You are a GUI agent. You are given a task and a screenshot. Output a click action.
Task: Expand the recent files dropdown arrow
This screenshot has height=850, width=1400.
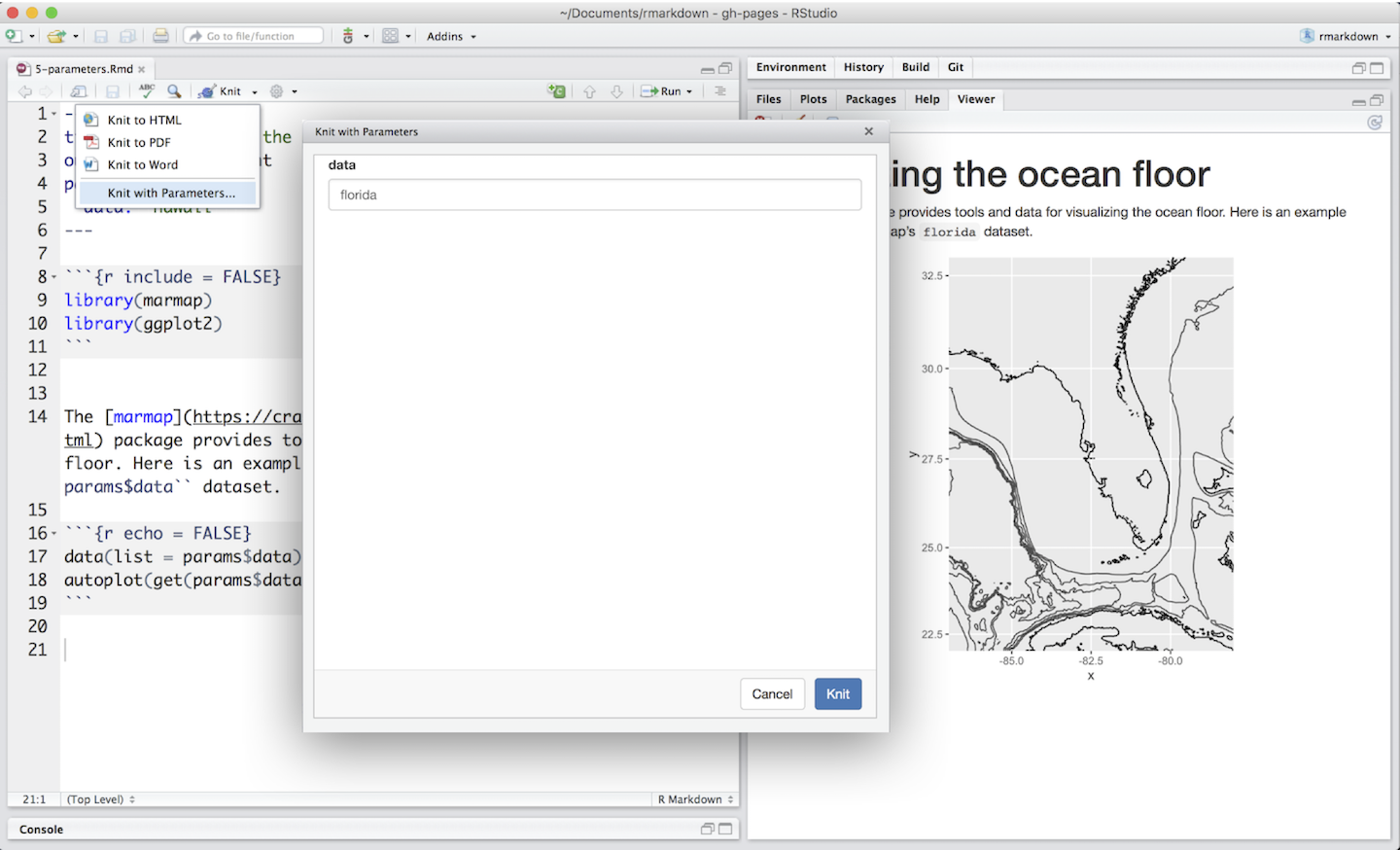[76, 37]
